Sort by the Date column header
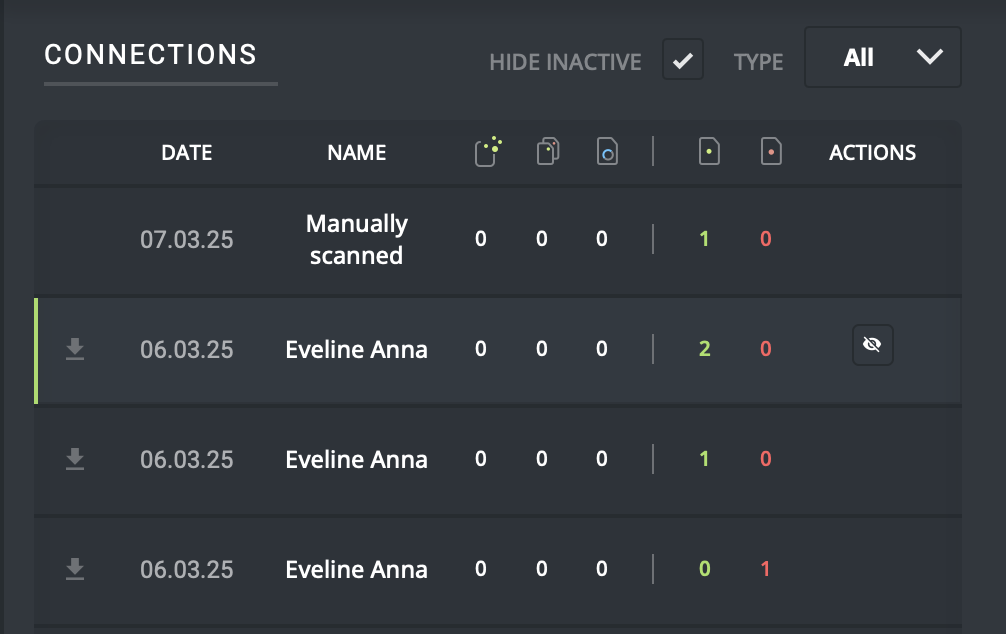This screenshot has width=1006, height=634. [x=187, y=153]
